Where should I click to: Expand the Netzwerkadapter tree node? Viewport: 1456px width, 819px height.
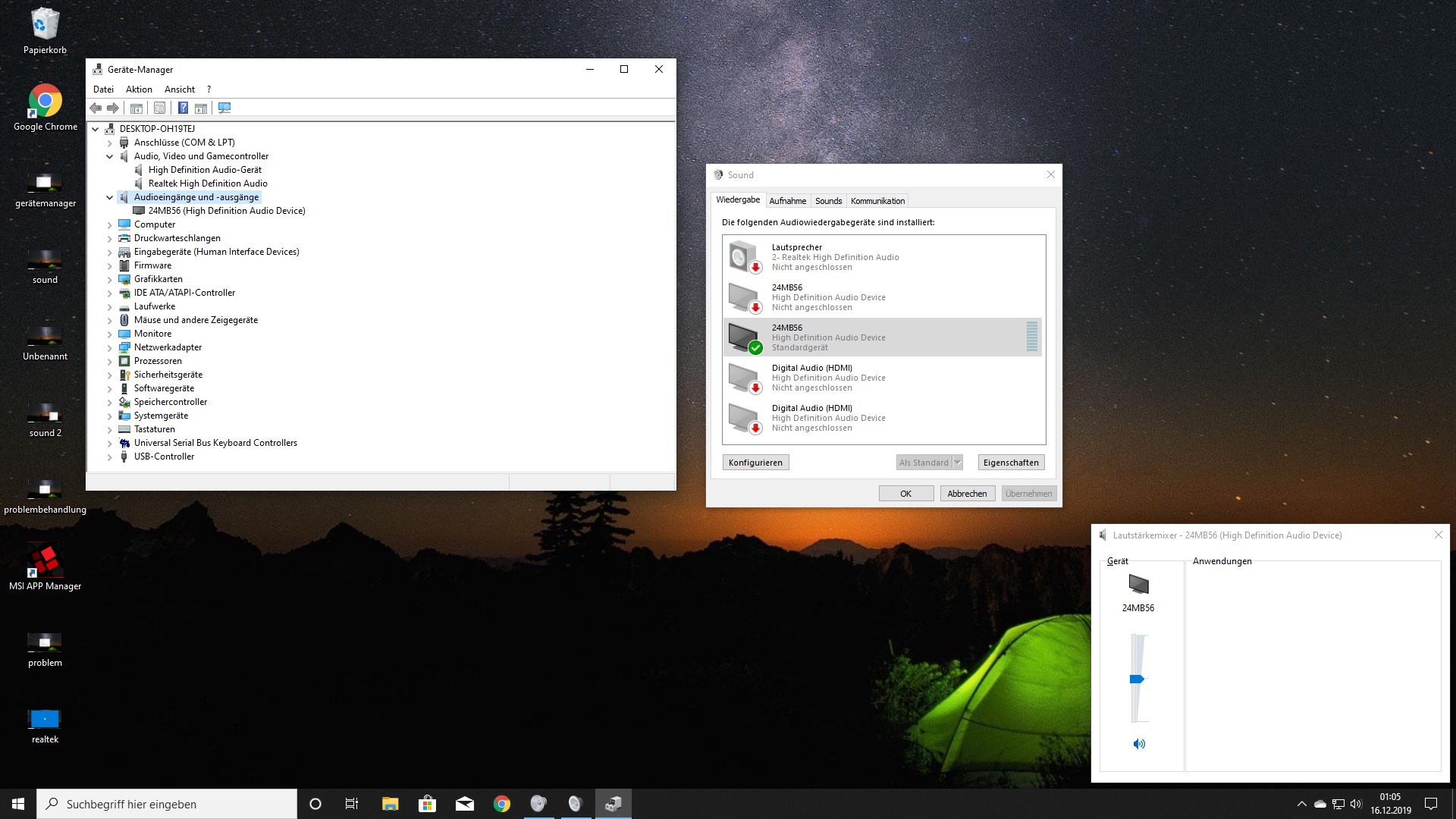pyautogui.click(x=110, y=347)
